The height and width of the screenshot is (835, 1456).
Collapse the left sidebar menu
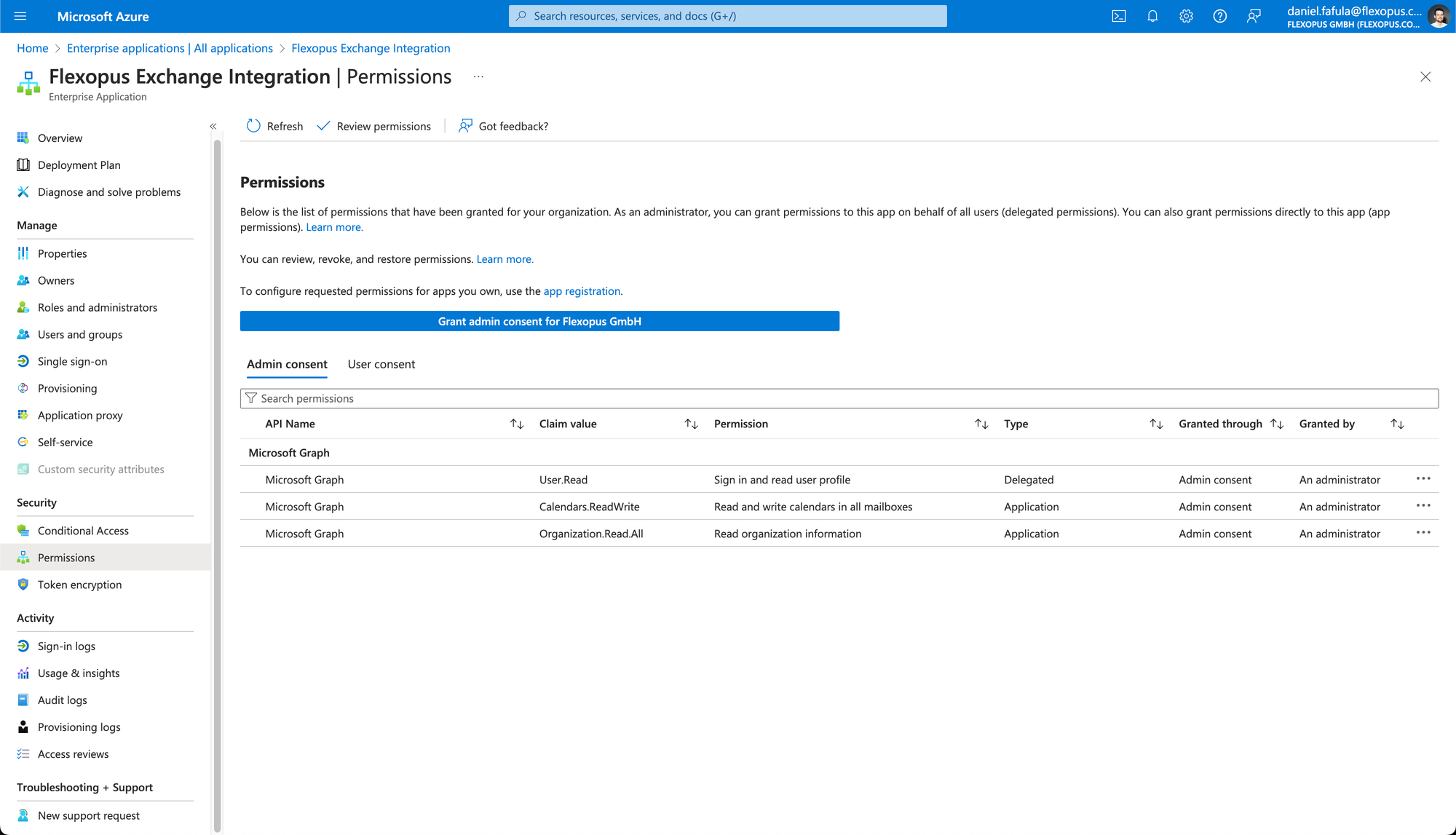213,126
